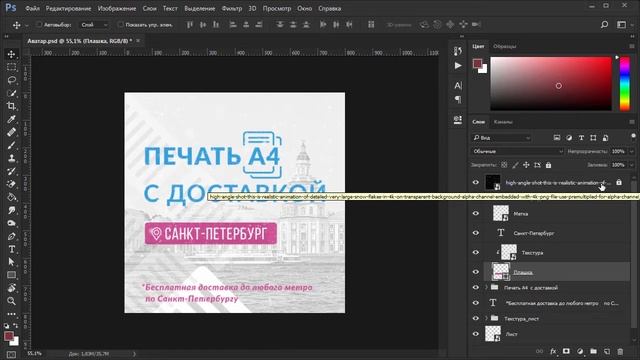Hide the Метка layer

click(476, 213)
